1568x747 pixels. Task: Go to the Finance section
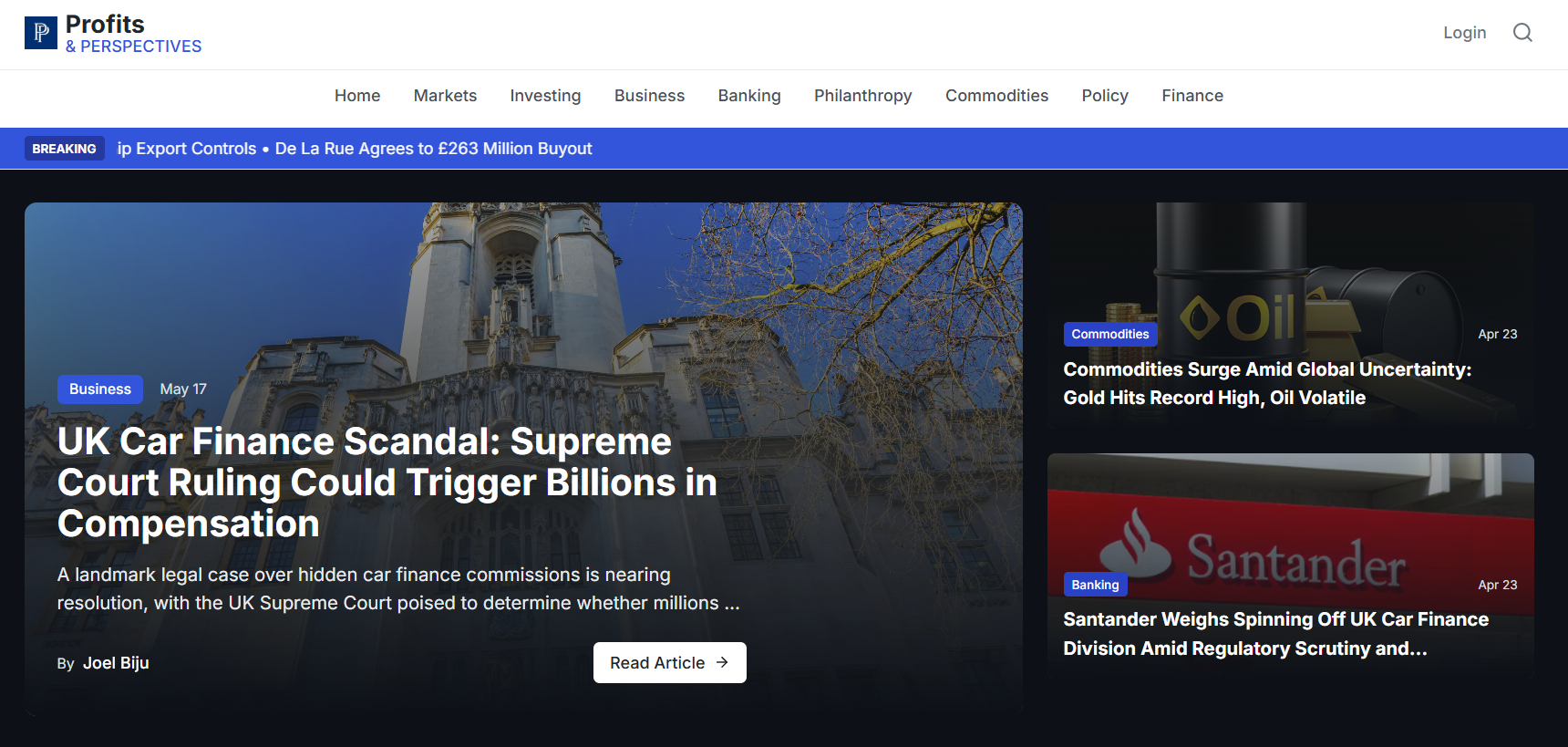point(1192,96)
